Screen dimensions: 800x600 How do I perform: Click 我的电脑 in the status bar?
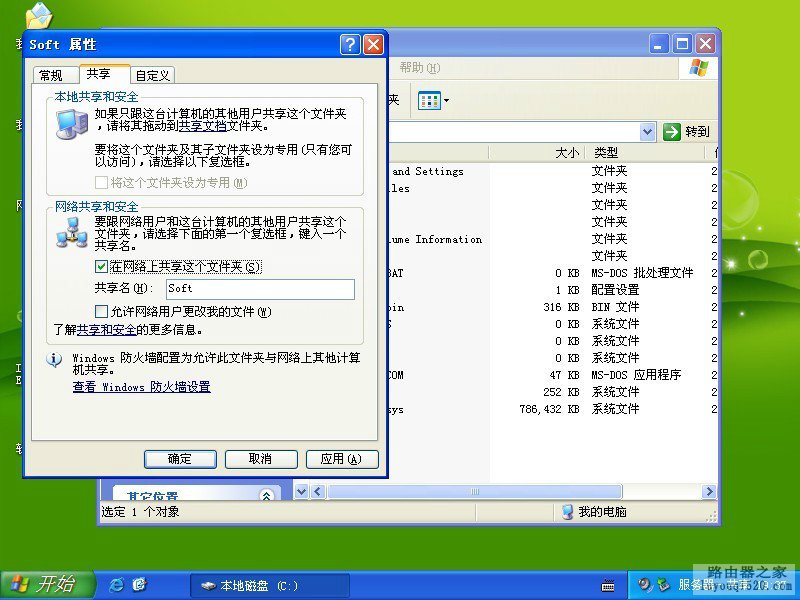(x=594, y=512)
